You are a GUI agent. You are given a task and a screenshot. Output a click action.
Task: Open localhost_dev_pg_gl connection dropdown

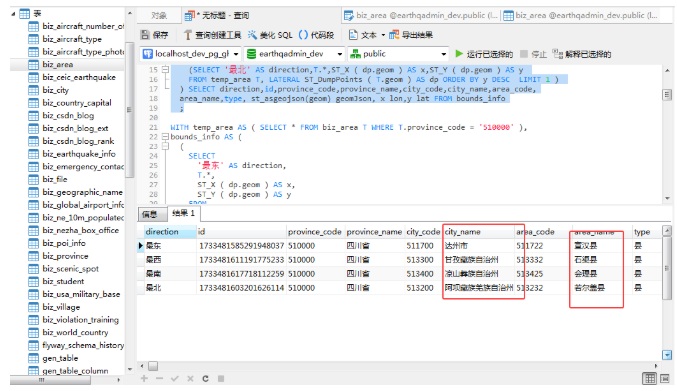point(236,54)
